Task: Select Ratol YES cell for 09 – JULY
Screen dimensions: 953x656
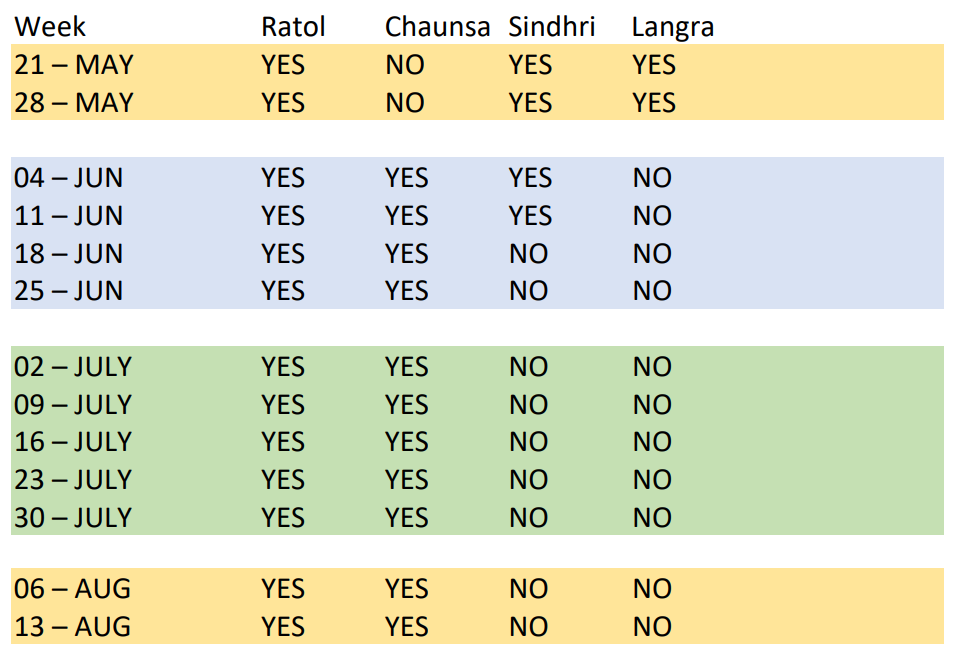Action: (x=283, y=405)
